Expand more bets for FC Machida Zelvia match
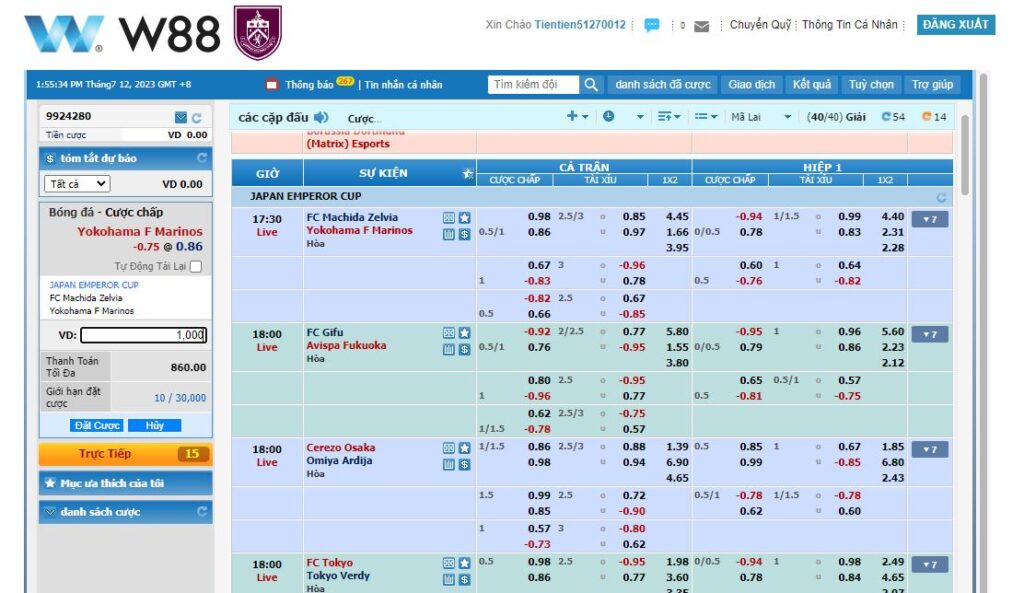Screen dimensions: 1024x593 click(930, 219)
